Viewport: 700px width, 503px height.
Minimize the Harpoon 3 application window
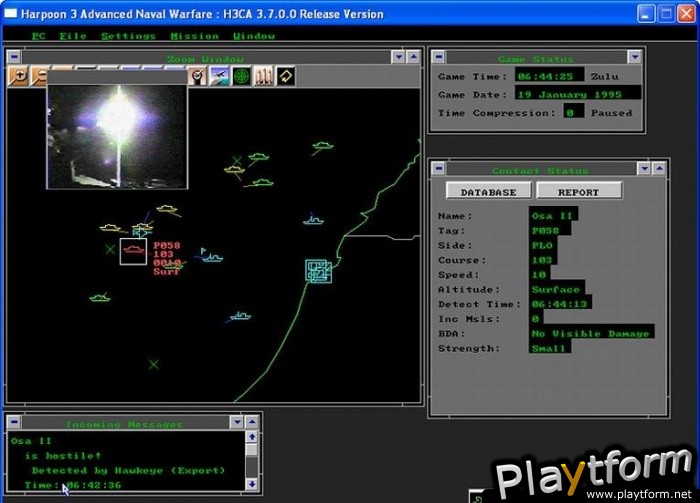(x=646, y=13)
